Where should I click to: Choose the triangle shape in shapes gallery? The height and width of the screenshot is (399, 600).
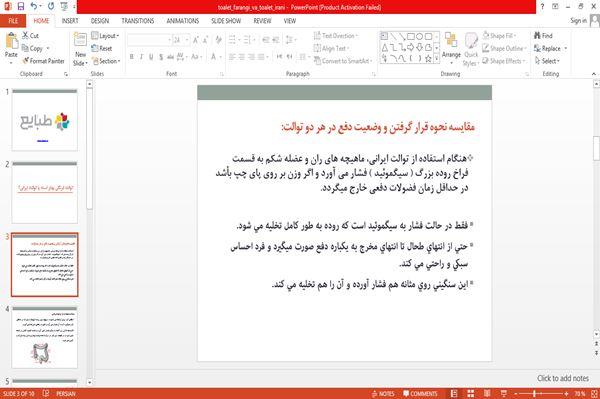click(x=385, y=47)
